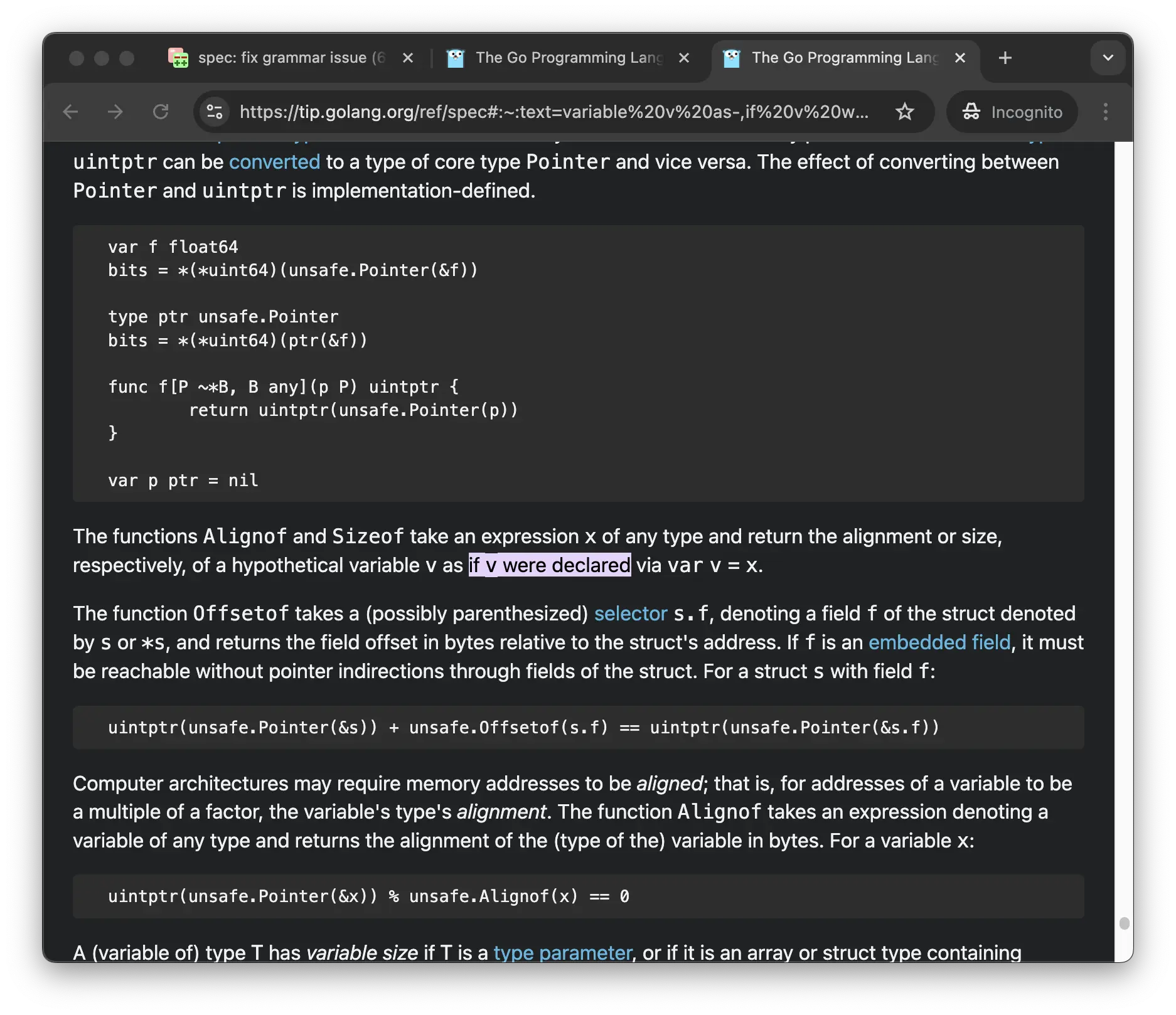The width and height of the screenshot is (1176, 1015).
Task: Click the forward navigation arrow
Action: tap(115, 112)
